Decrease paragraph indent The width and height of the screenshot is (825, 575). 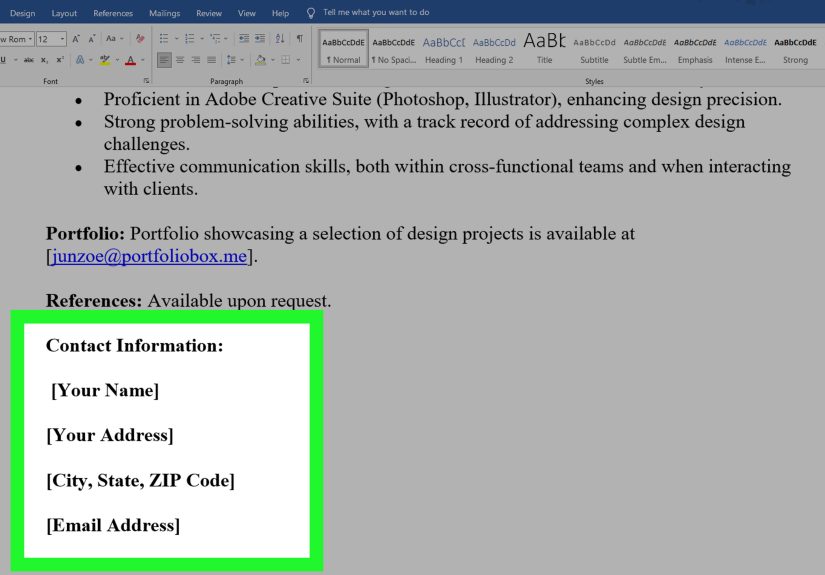click(x=244, y=39)
